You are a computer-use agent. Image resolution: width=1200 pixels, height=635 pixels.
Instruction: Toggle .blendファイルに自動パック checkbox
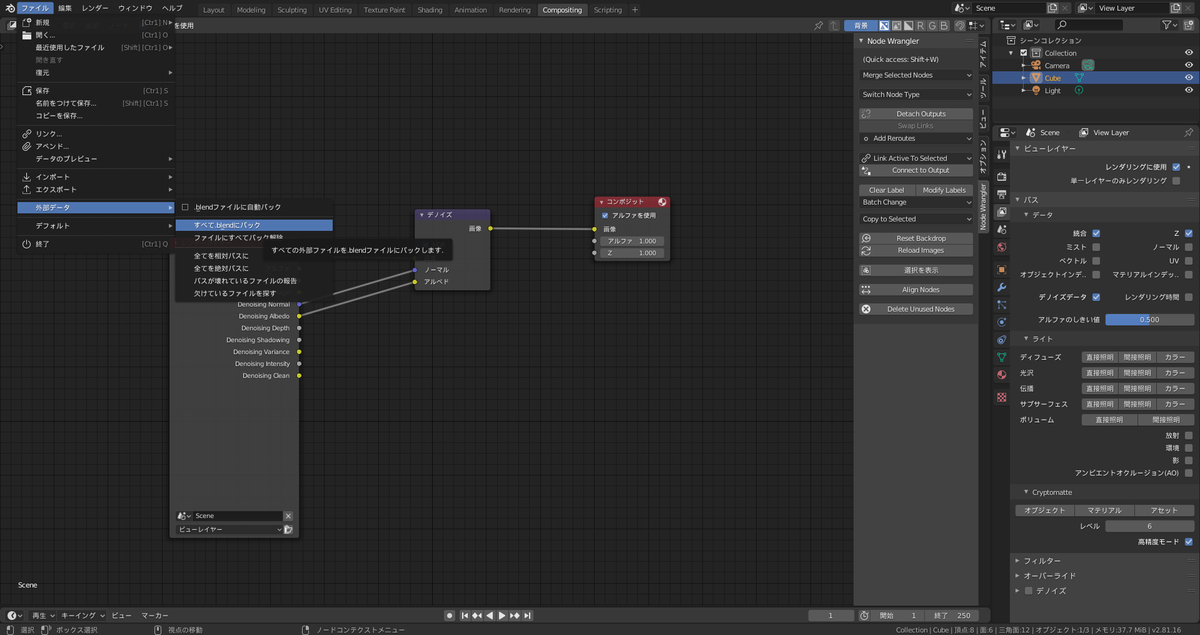tap(185, 207)
